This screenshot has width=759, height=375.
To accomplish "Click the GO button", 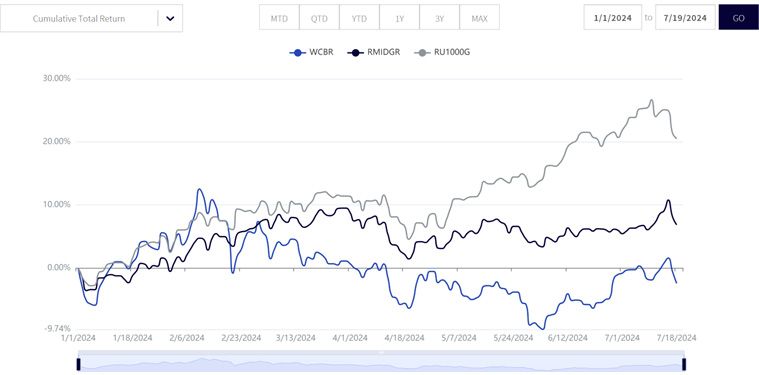I will 739,17.
